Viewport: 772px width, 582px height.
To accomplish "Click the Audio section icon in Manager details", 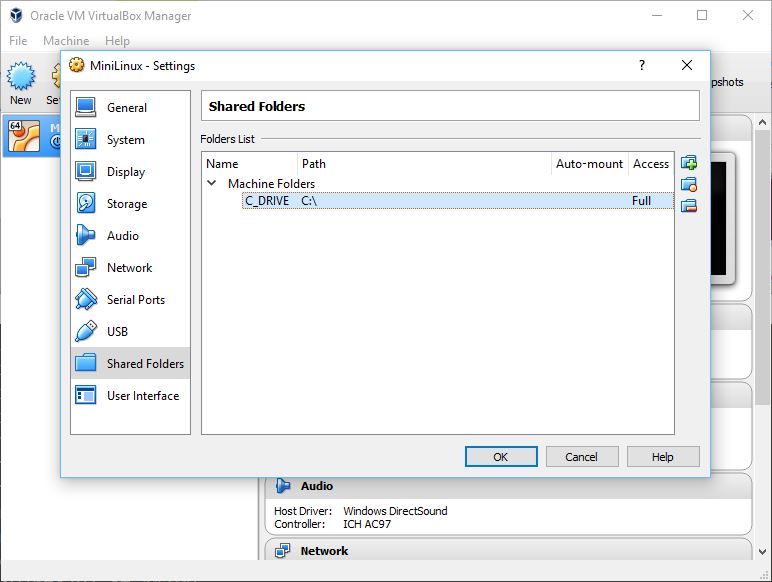I will pos(283,486).
